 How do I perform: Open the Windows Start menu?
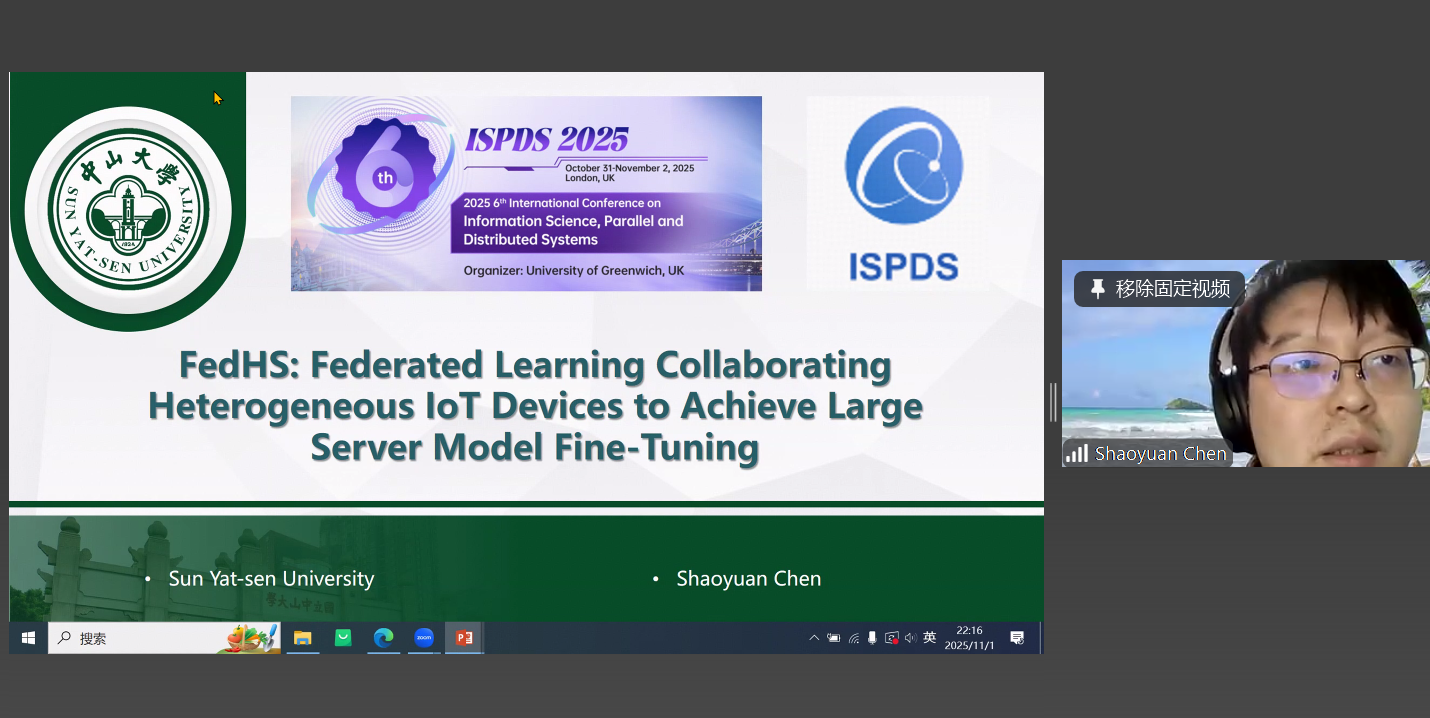(28, 638)
